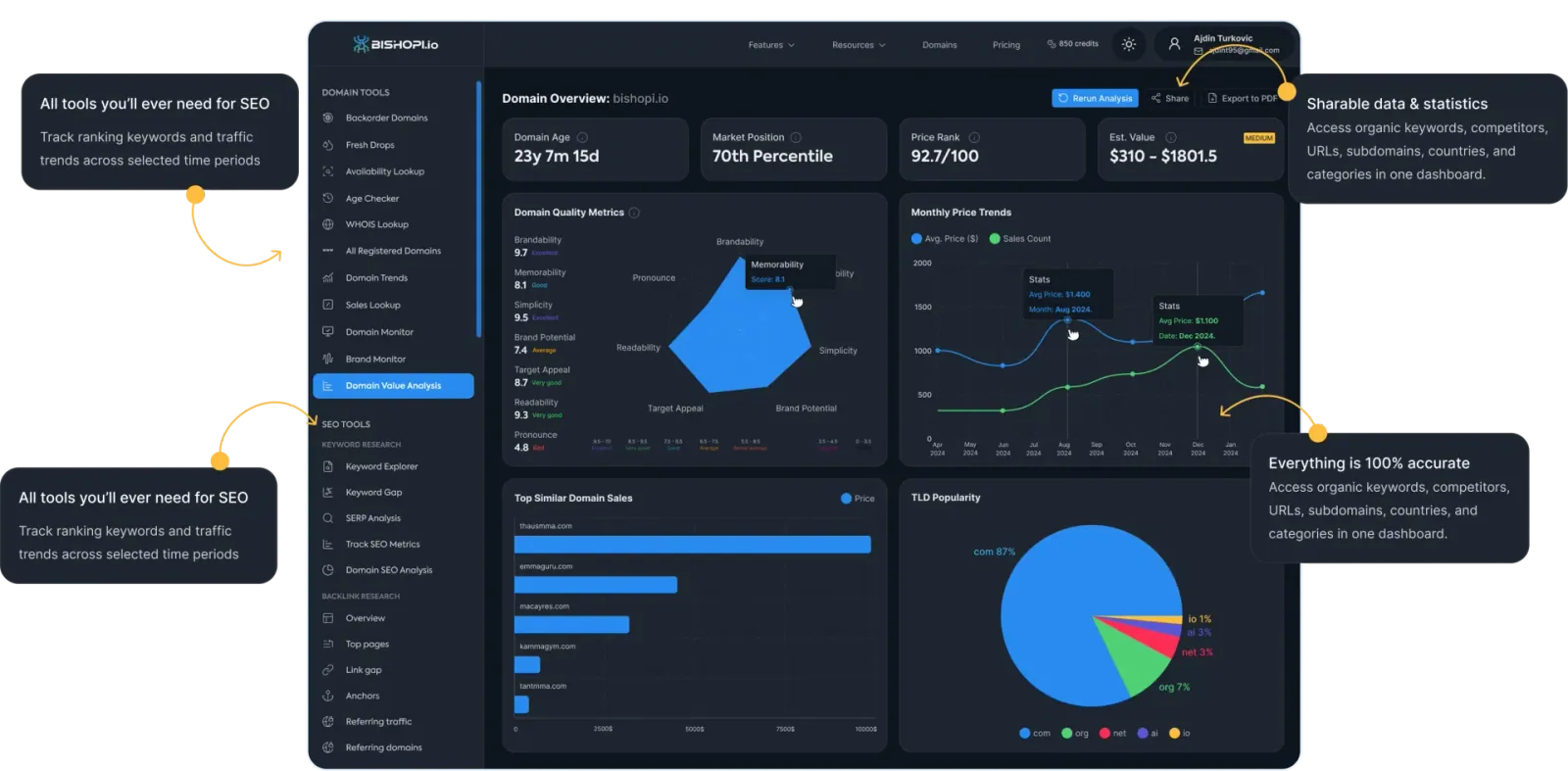The width and height of the screenshot is (1568, 771).
Task: Click the green org slice of pie chart
Action: [x=1137, y=661]
